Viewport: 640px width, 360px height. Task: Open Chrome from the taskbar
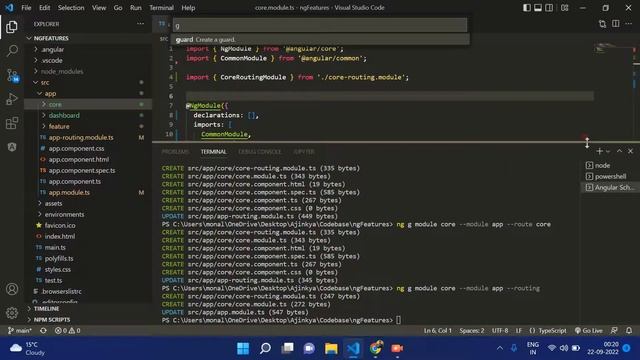coord(376,348)
